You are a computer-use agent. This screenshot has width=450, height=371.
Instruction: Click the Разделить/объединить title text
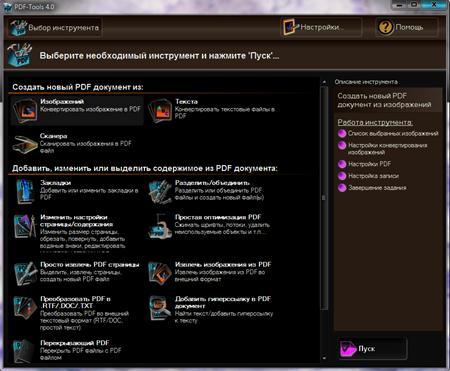click(x=212, y=183)
